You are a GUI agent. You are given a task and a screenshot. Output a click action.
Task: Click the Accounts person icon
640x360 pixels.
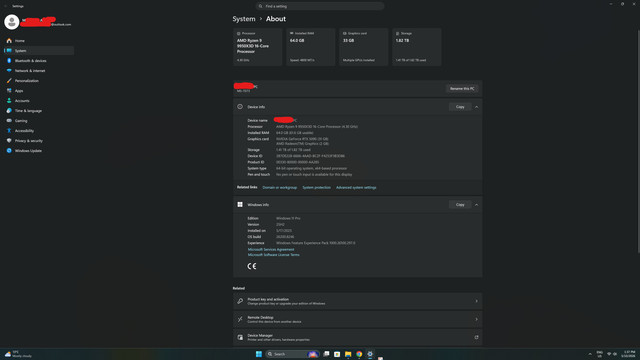[x=9, y=100]
